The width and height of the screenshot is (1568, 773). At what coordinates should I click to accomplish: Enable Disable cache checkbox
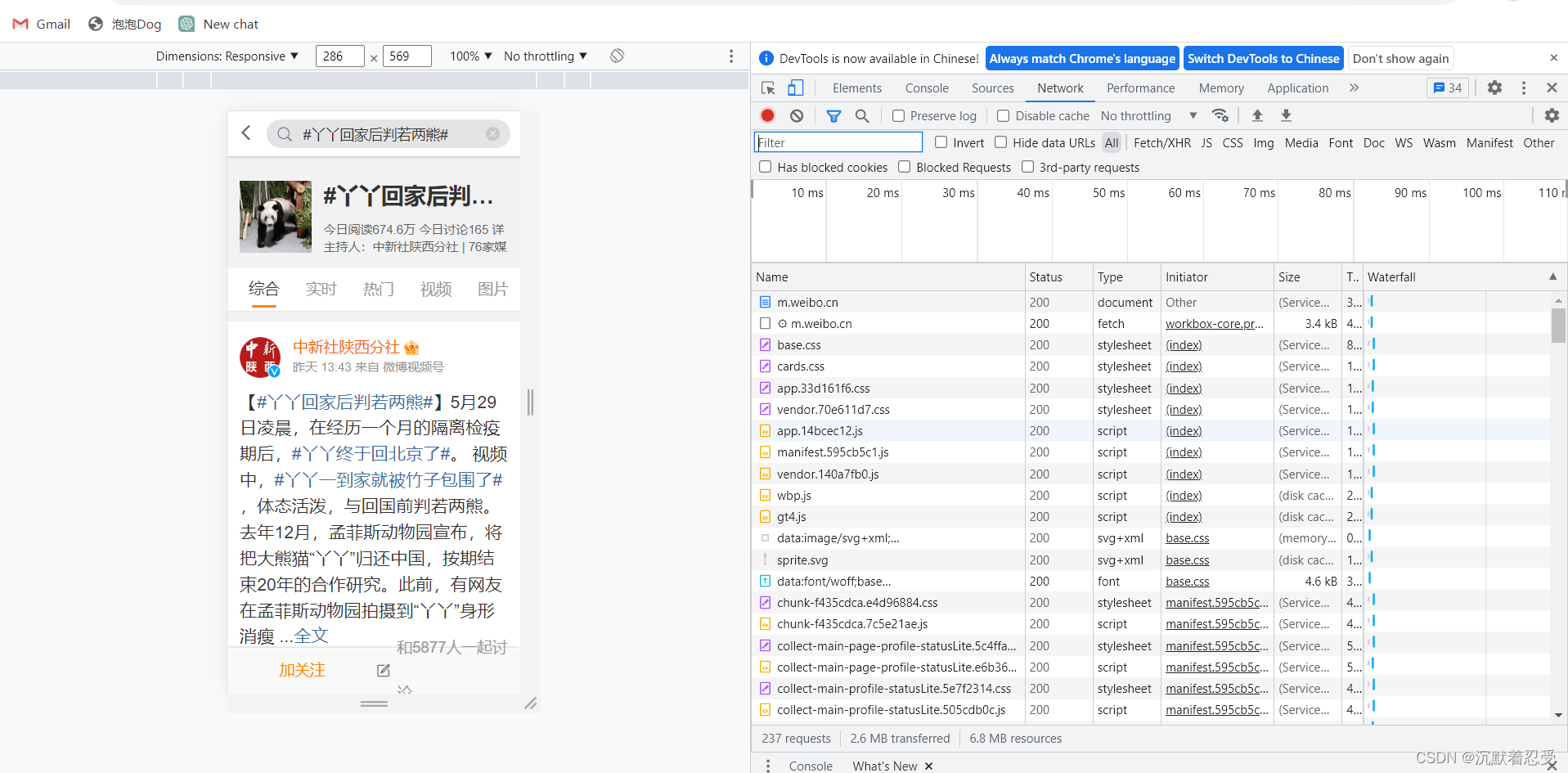coord(1003,115)
